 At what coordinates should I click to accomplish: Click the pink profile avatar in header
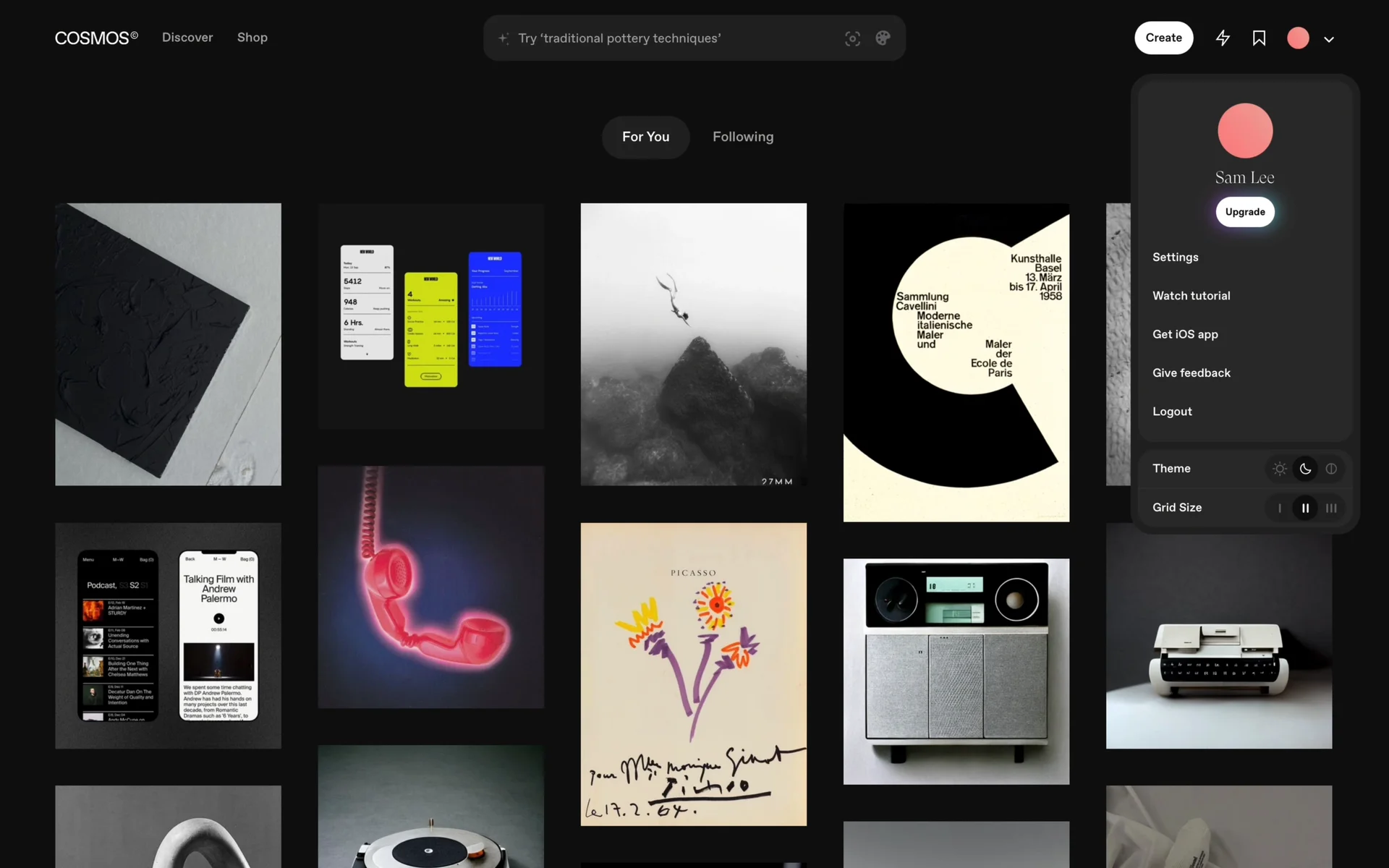click(1298, 38)
